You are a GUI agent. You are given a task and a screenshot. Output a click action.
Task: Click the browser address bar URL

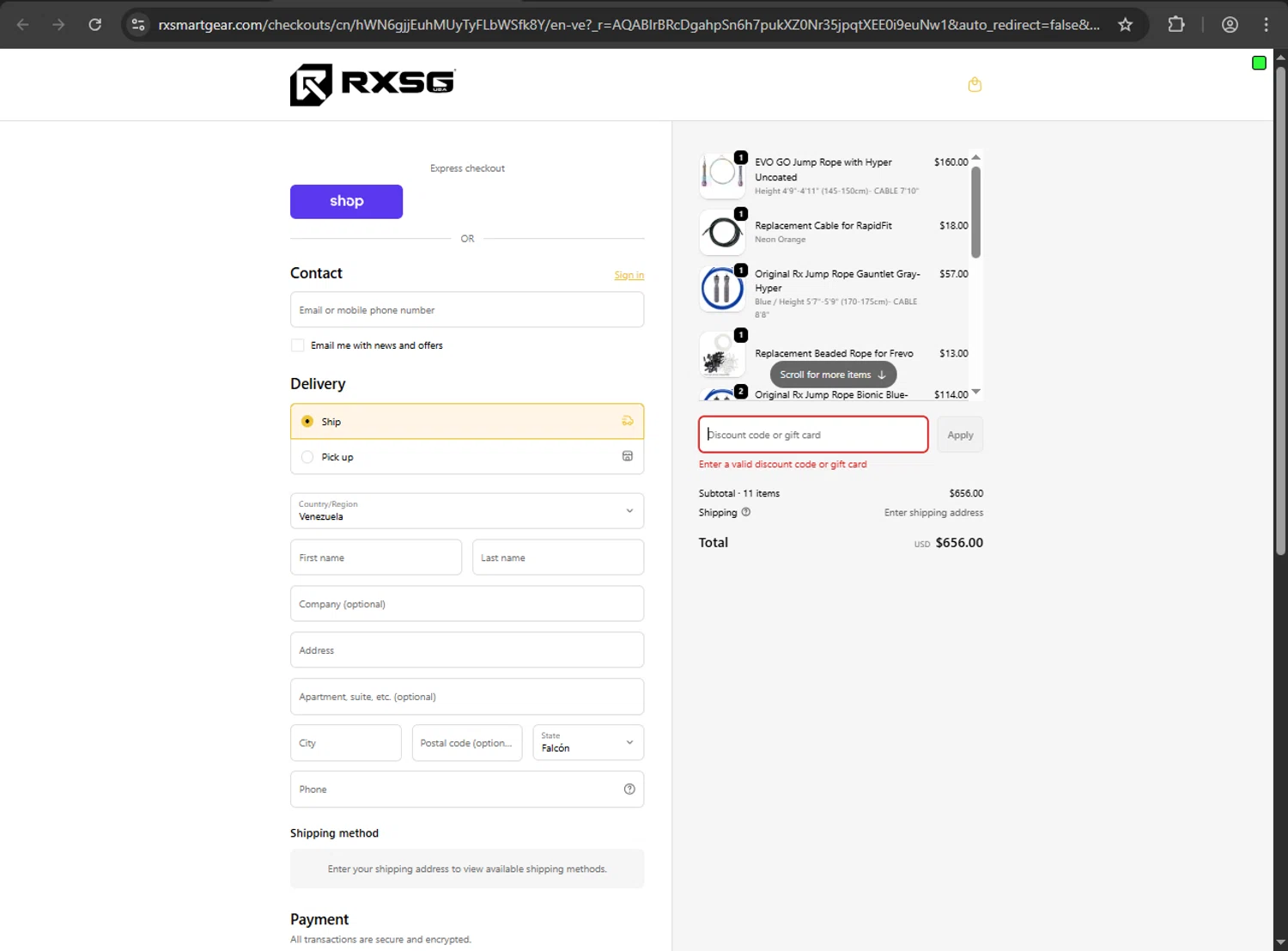tap(629, 25)
